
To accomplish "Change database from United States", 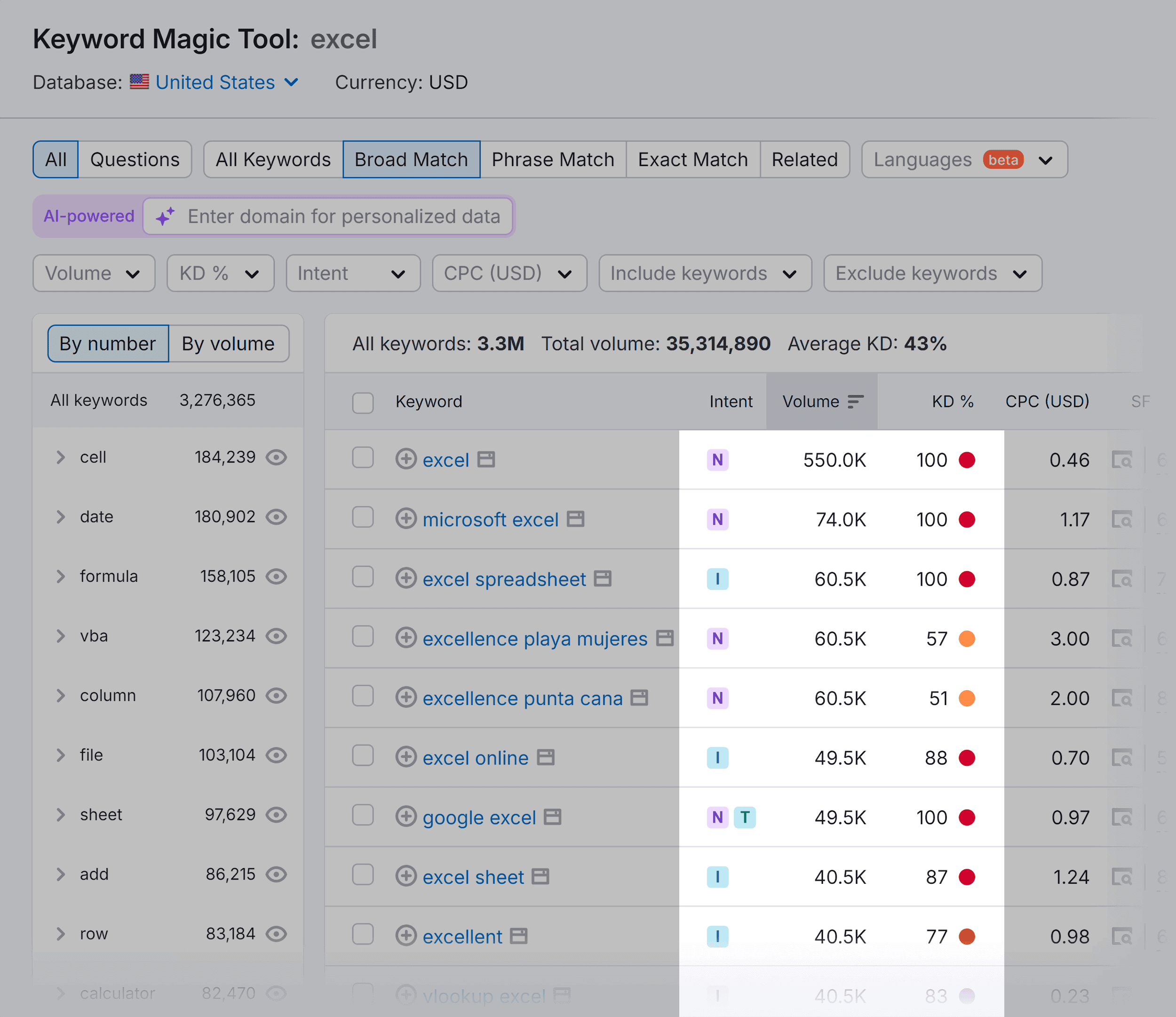I will 215,82.
